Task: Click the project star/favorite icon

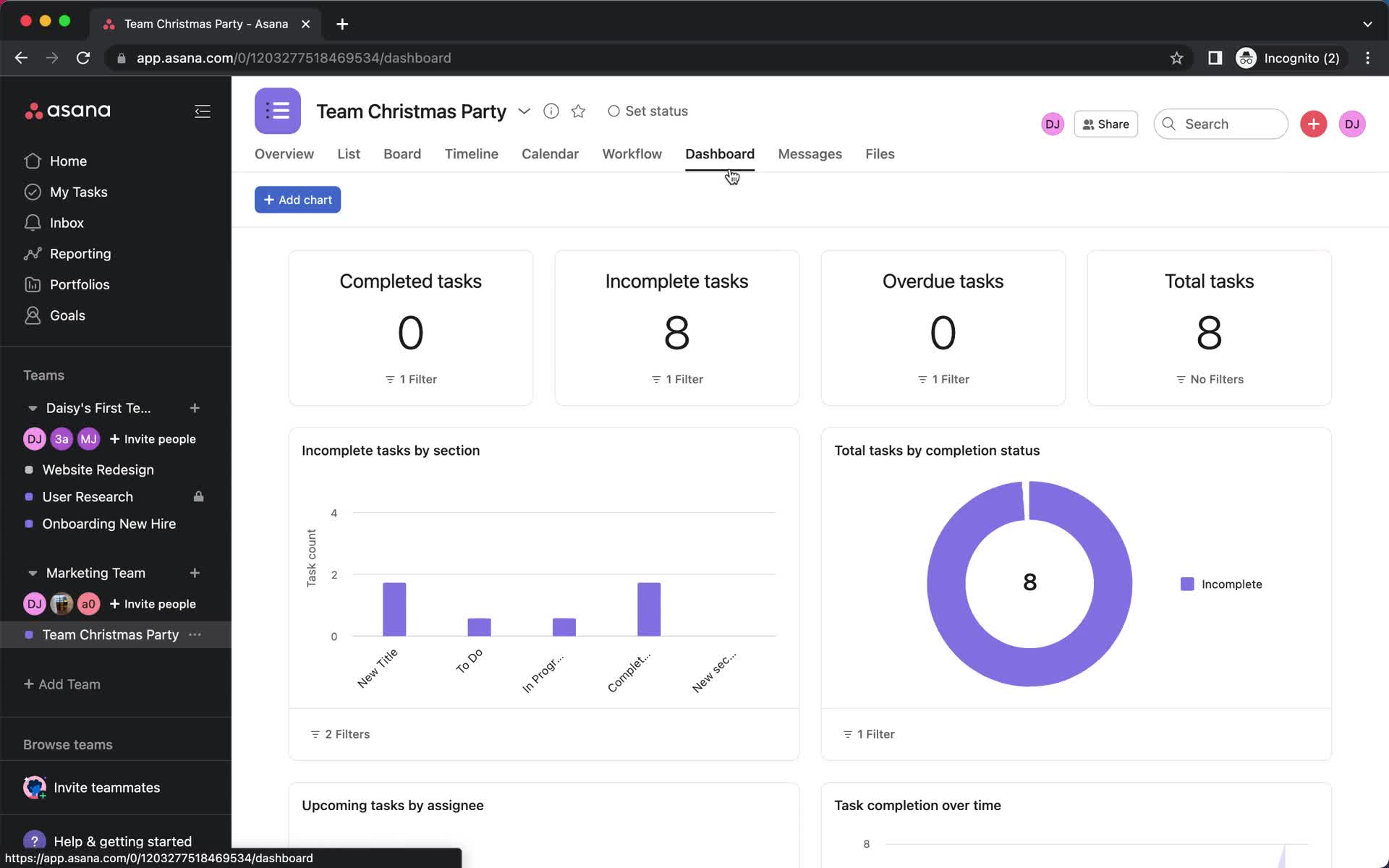Action: click(577, 111)
